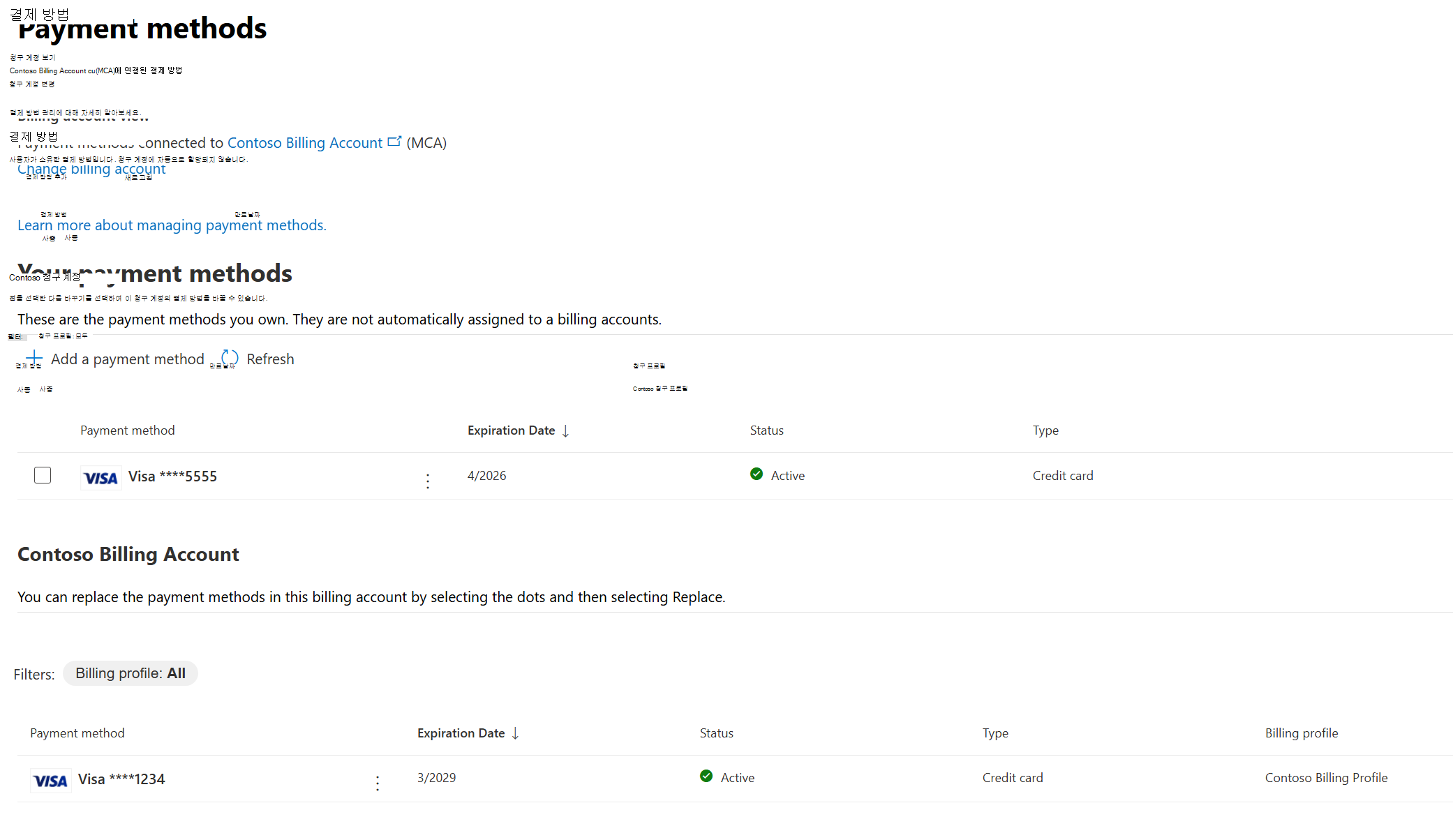Sort lower table by Payment method header

pos(77,733)
